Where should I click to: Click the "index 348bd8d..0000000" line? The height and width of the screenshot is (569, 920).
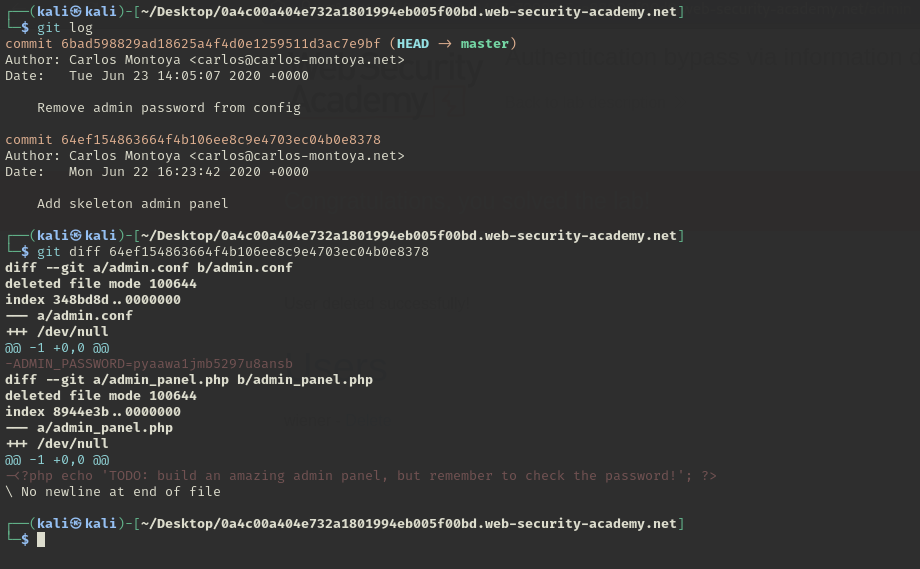[x=93, y=300]
